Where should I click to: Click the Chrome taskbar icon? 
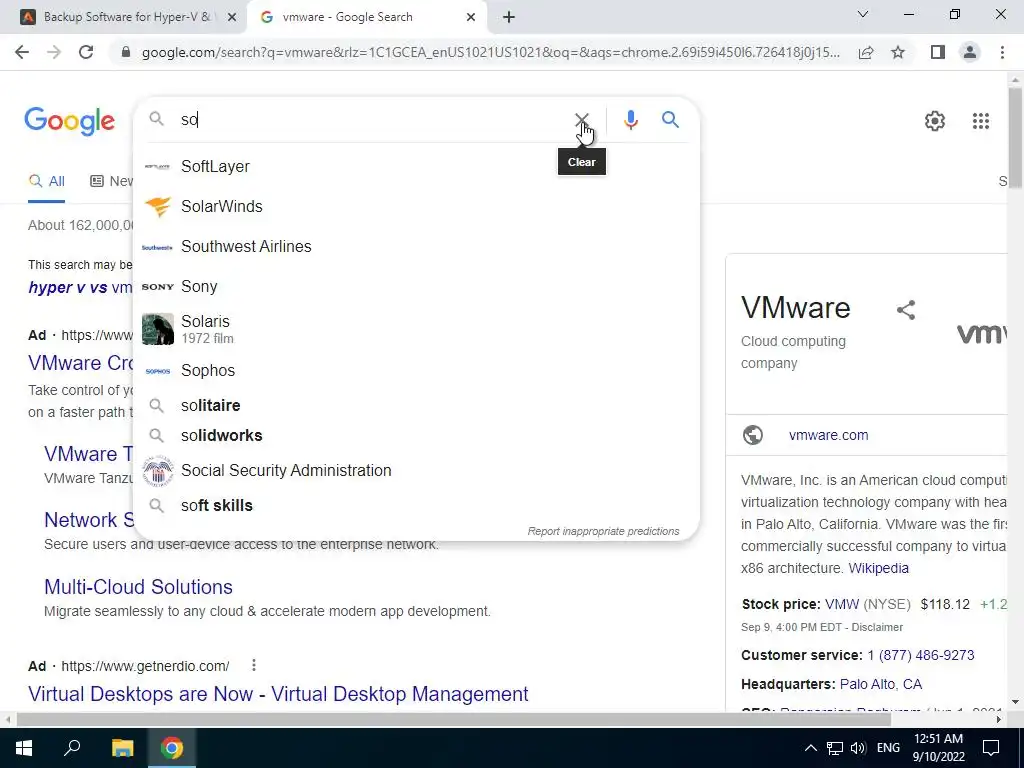(x=172, y=748)
